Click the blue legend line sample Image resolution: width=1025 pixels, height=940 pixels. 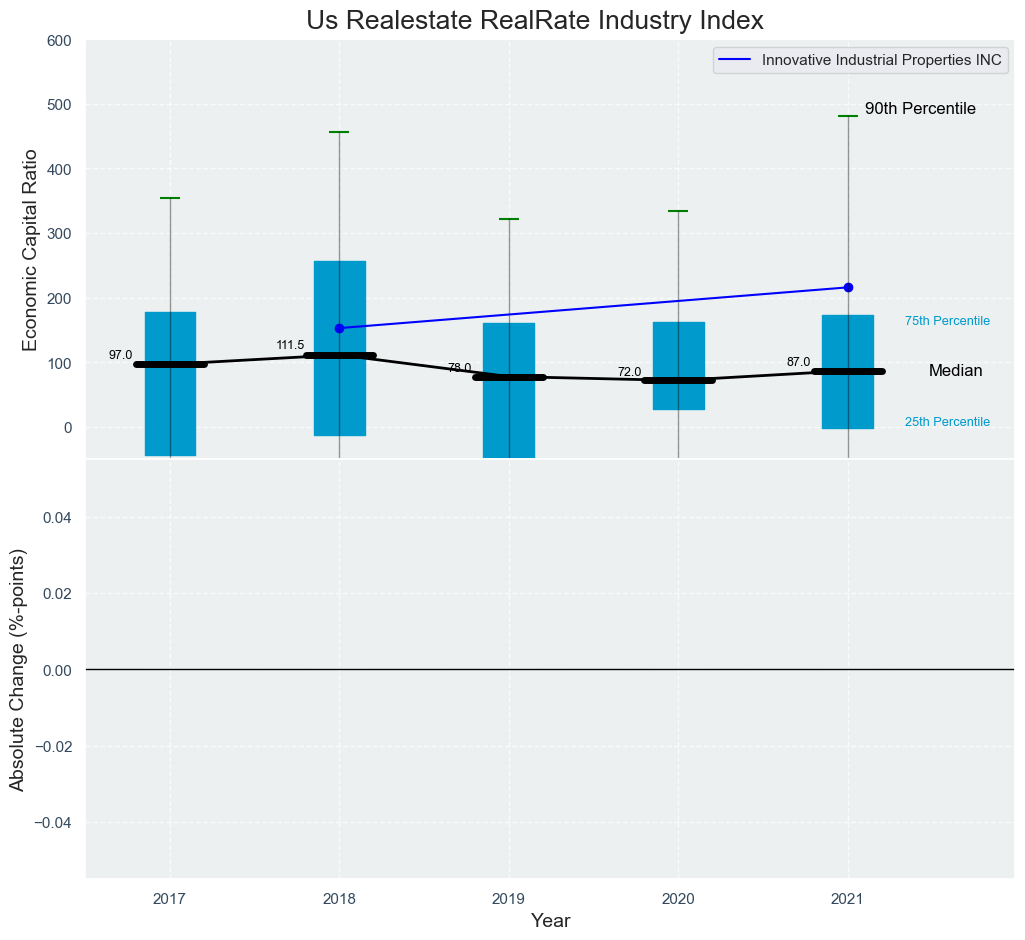click(x=737, y=60)
